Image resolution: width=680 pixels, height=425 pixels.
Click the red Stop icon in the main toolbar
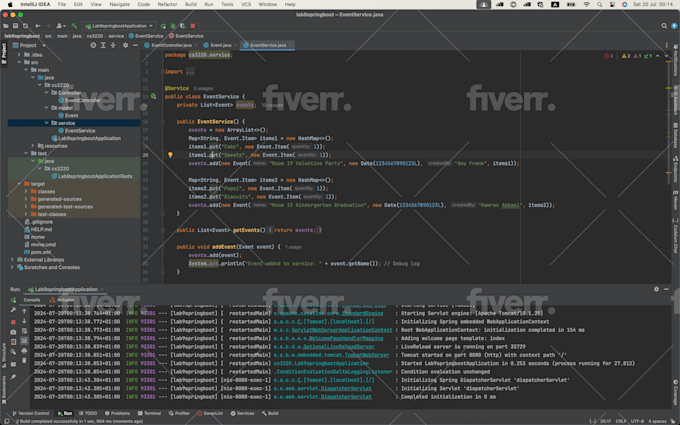click(x=193, y=26)
